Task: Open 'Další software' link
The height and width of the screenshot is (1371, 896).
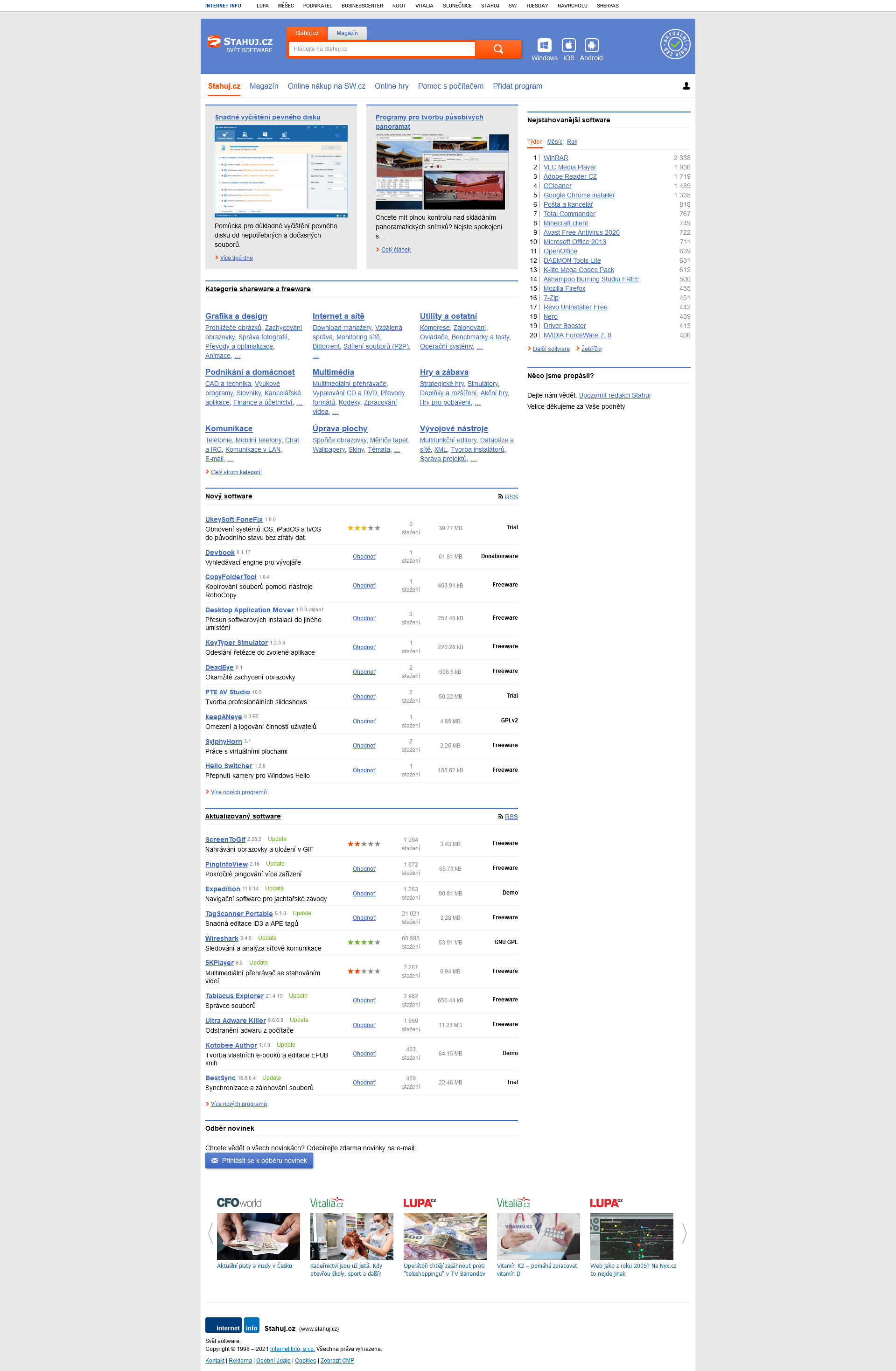Action: [551, 349]
